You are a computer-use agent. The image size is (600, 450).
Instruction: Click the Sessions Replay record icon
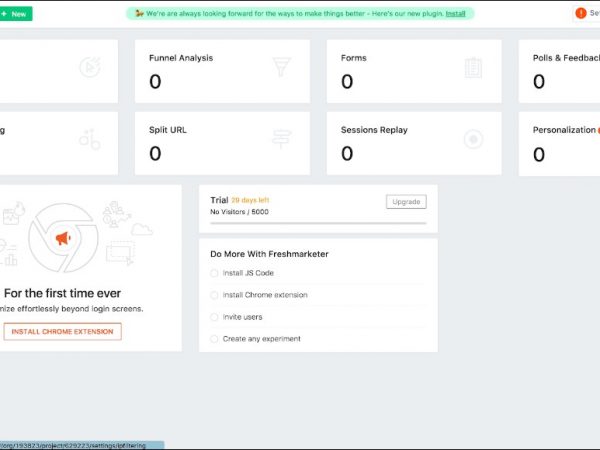pyautogui.click(x=473, y=139)
